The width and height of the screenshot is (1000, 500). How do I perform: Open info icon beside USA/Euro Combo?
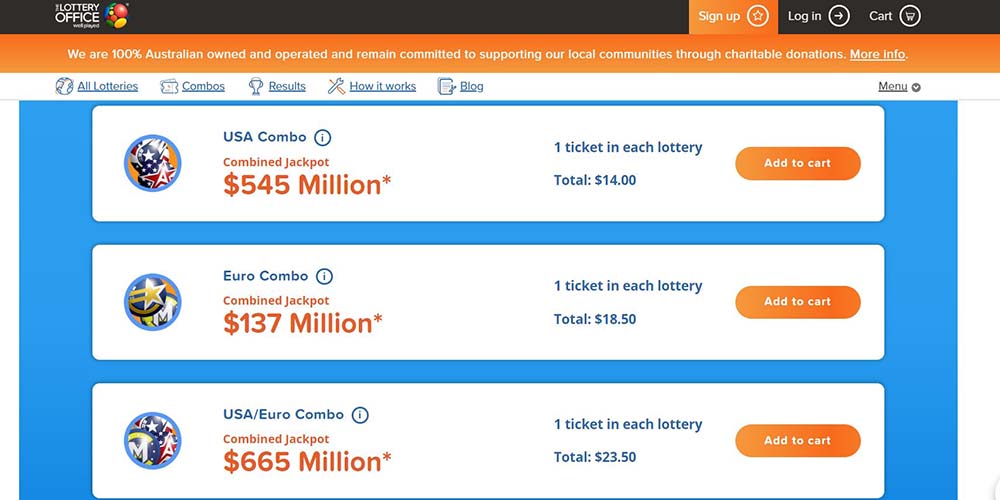point(360,415)
